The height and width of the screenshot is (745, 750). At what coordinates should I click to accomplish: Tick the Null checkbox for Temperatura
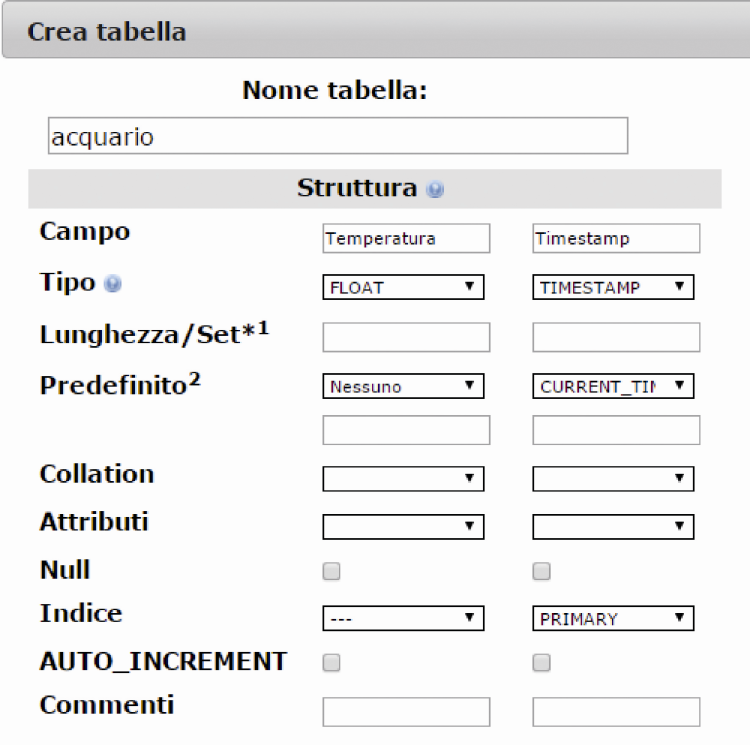click(x=331, y=571)
